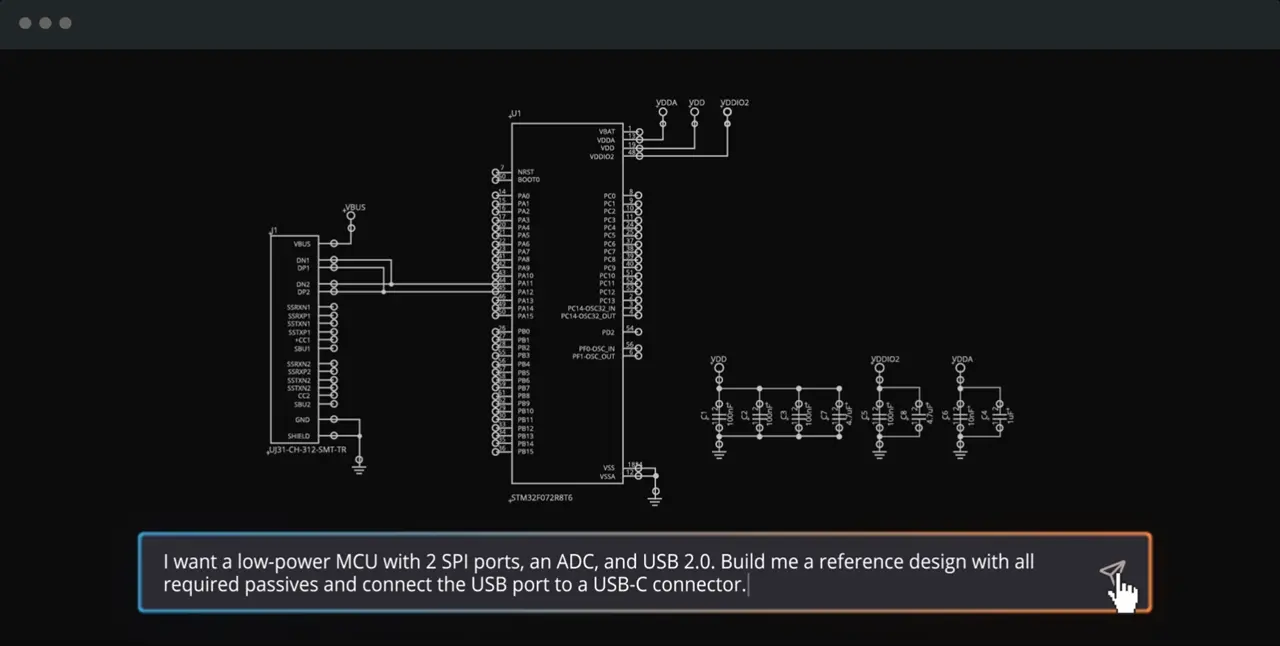
Task: Select the VDDA power symbol above U1
Action: pos(663,112)
